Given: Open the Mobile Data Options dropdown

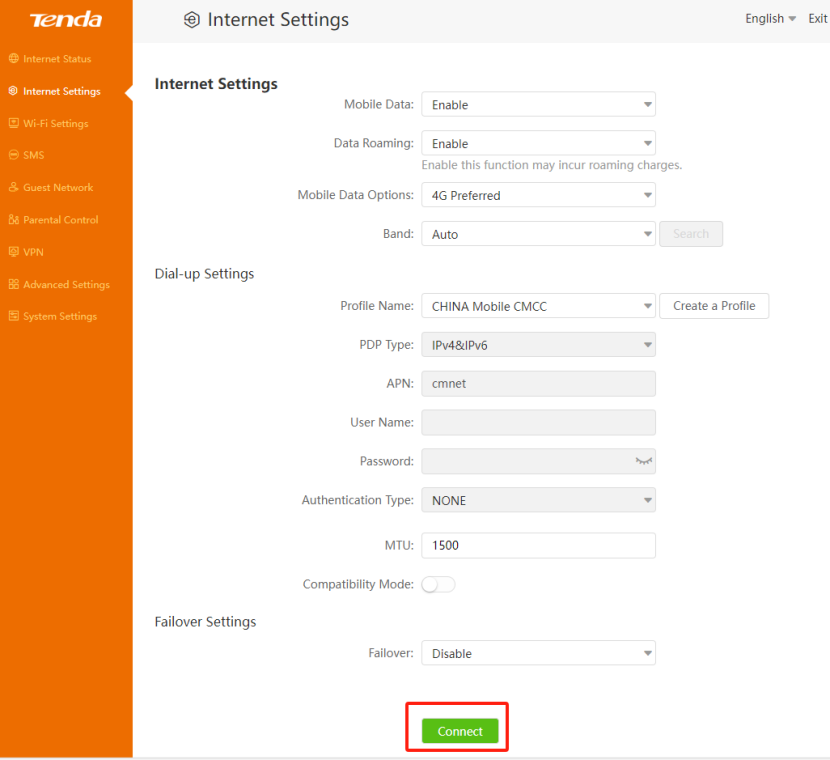Looking at the screenshot, I should point(538,196).
